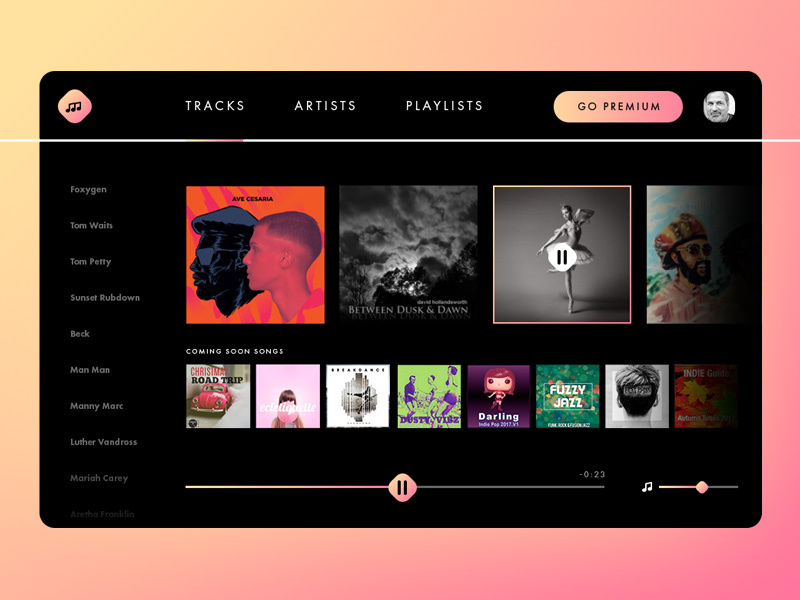Open the user profile avatar
Screen dimensions: 800x600
(717, 105)
